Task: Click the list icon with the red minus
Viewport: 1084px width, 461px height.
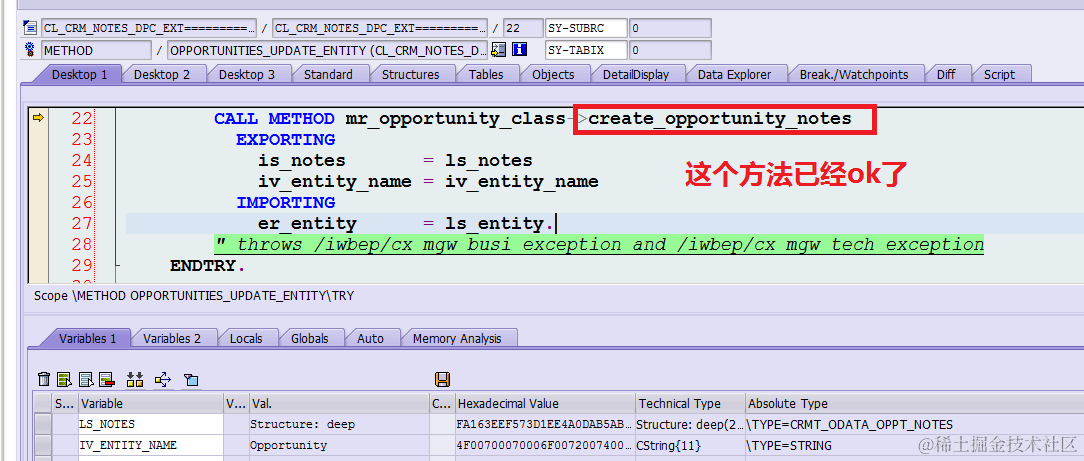Action: click(x=106, y=379)
